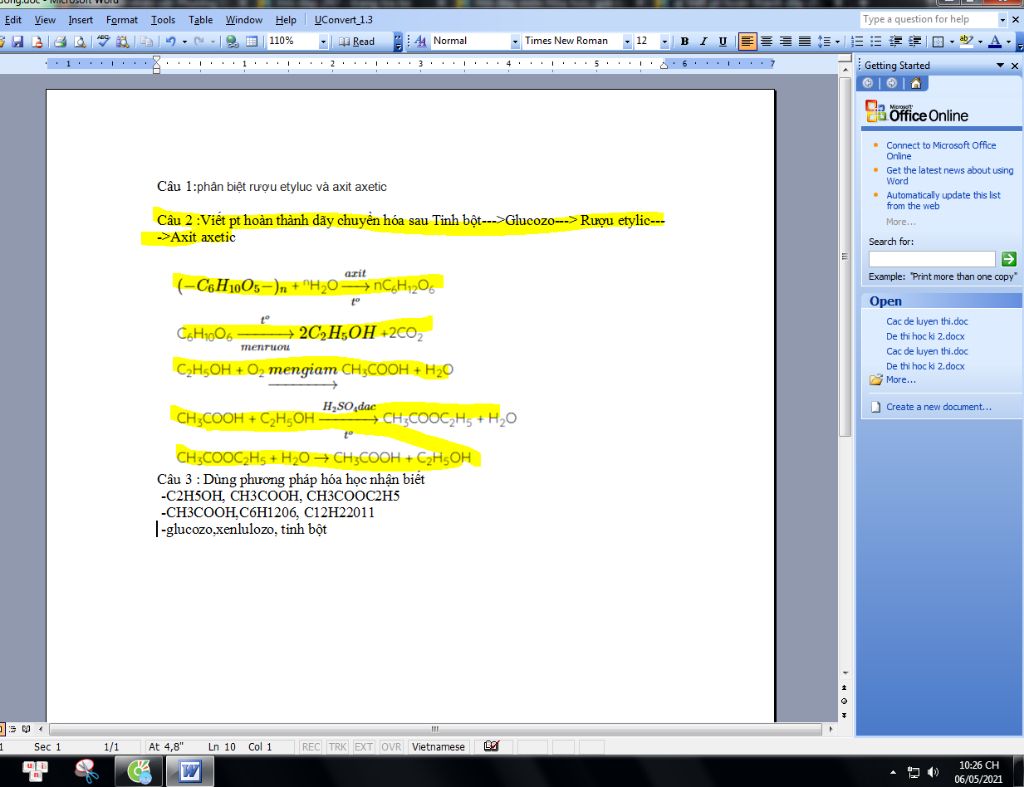1024x787 pixels.
Task: Open the highlight color dropdown arrow
Action: tap(980, 42)
